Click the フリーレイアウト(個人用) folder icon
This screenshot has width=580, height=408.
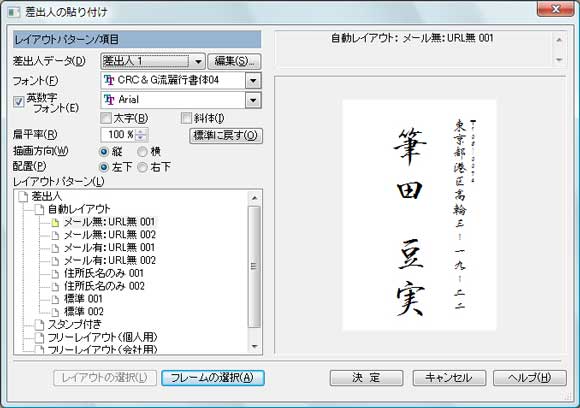[x=39, y=338]
